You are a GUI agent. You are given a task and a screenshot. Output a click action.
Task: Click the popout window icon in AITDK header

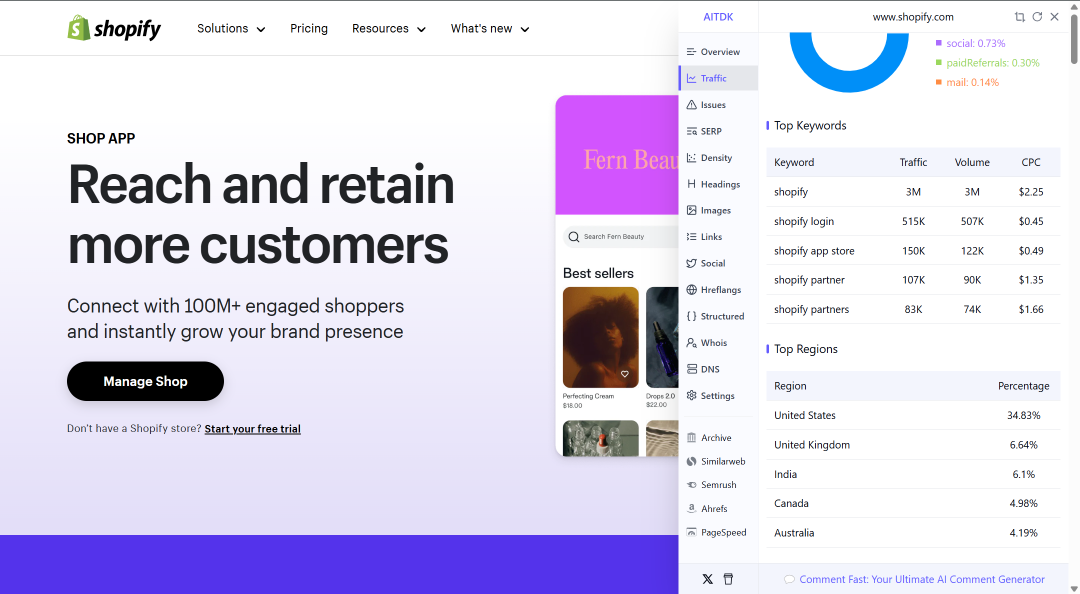pyautogui.click(x=1019, y=17)
